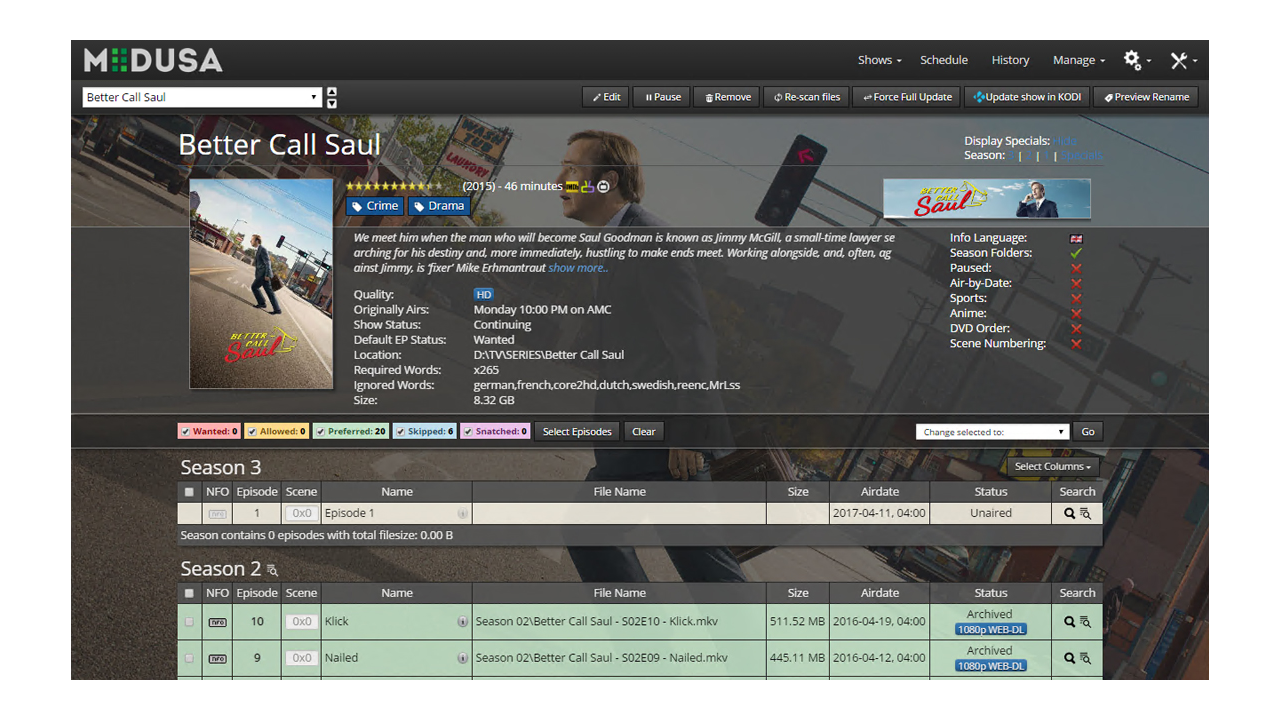Tick the checkbox for episode Klick

[x=188, y=621]
